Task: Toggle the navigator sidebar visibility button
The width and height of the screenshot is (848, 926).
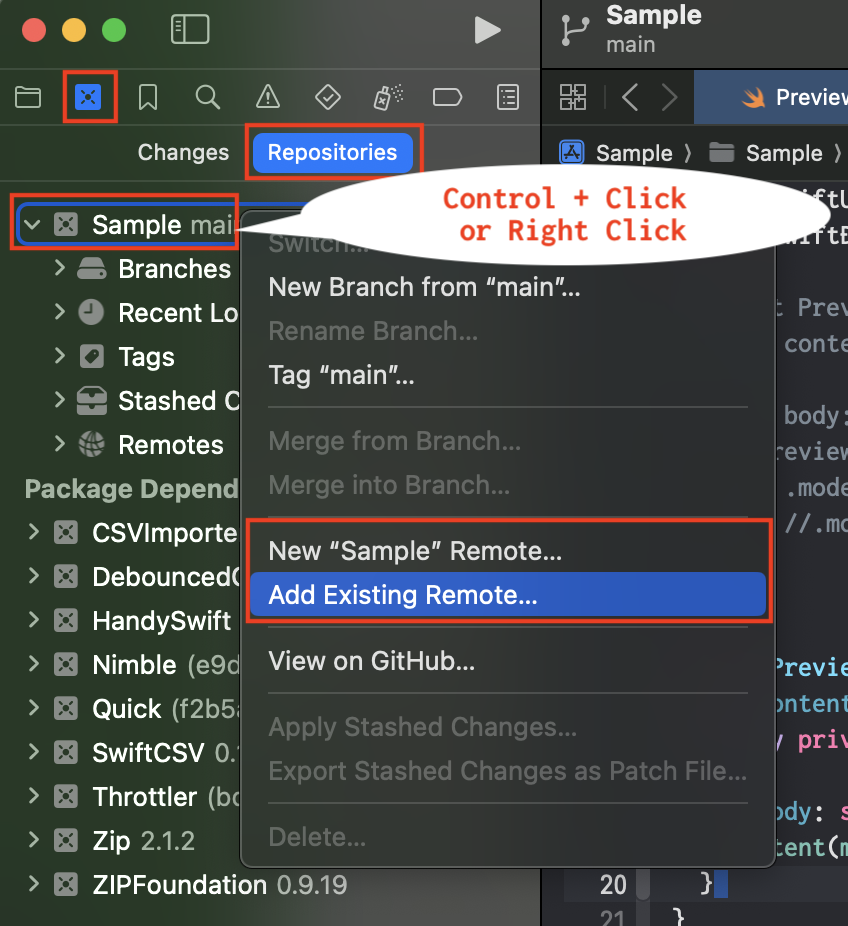Action: click(x=190, y=30)
